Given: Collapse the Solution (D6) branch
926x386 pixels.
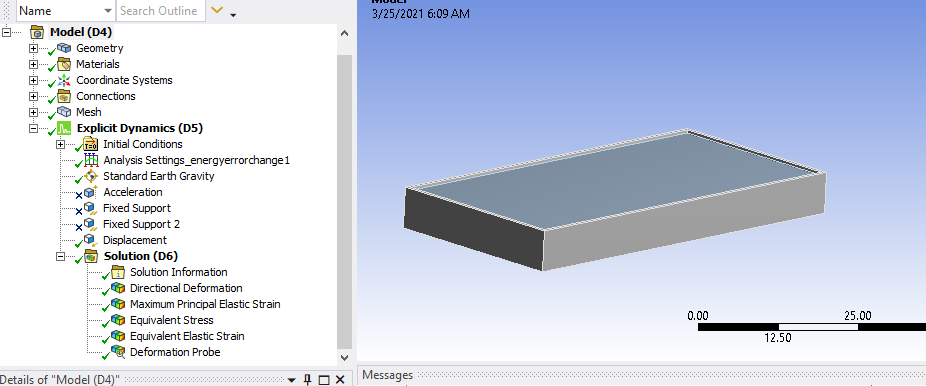Looking at the screenshot, I should click(x=60, y=256).
